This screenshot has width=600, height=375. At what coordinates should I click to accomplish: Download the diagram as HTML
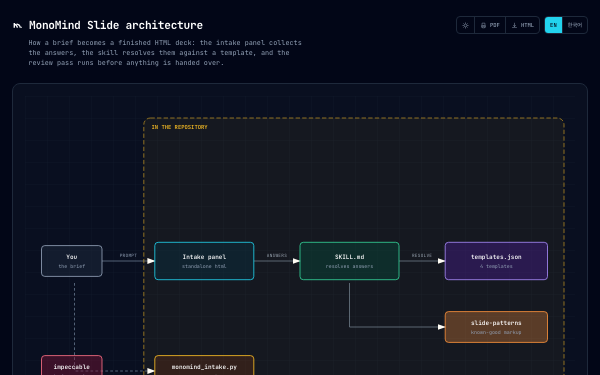click(523, 25)
